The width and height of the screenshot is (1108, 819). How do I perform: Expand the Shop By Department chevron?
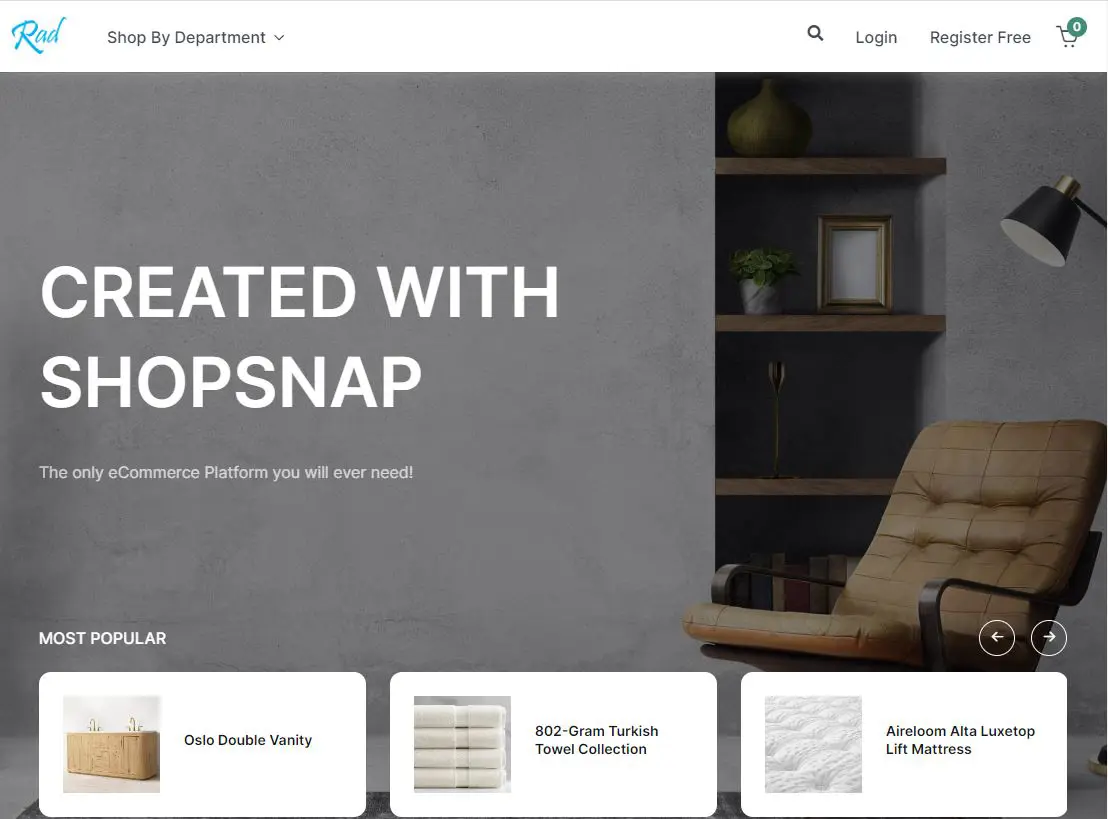(279, 37)
